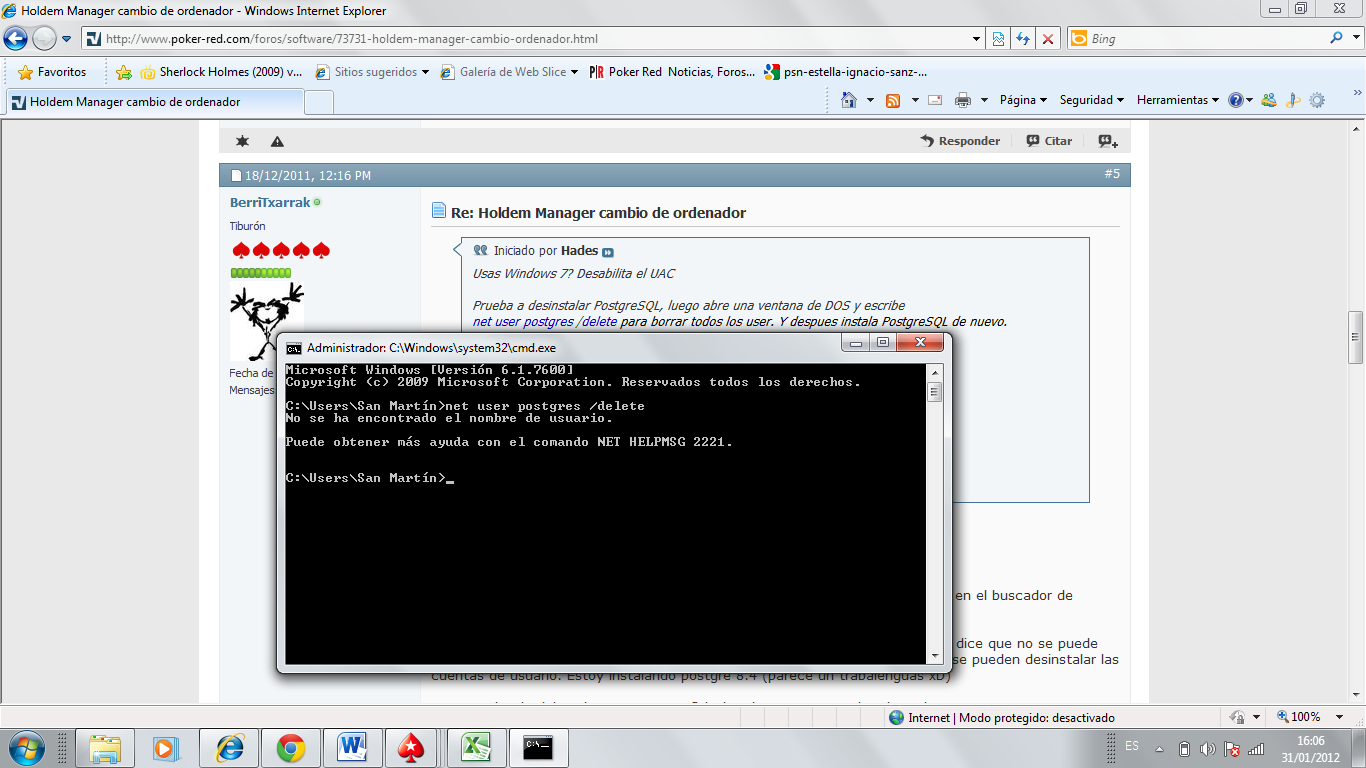Open Sherlock Holmes (2009) favorite link
Viewport: 1366px width, 768px height.
coord(220,72)
